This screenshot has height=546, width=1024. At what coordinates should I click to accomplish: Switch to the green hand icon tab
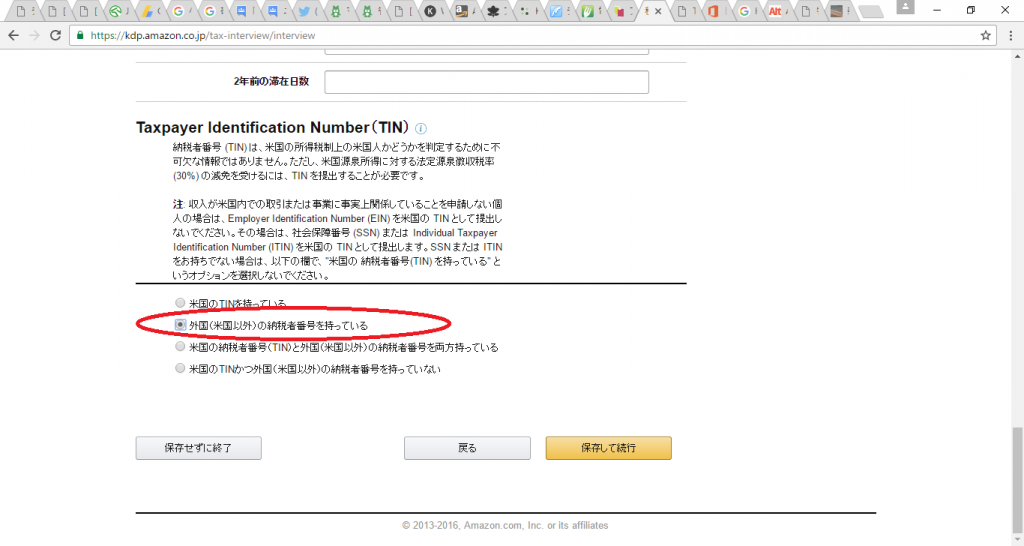tap(587, 11)
